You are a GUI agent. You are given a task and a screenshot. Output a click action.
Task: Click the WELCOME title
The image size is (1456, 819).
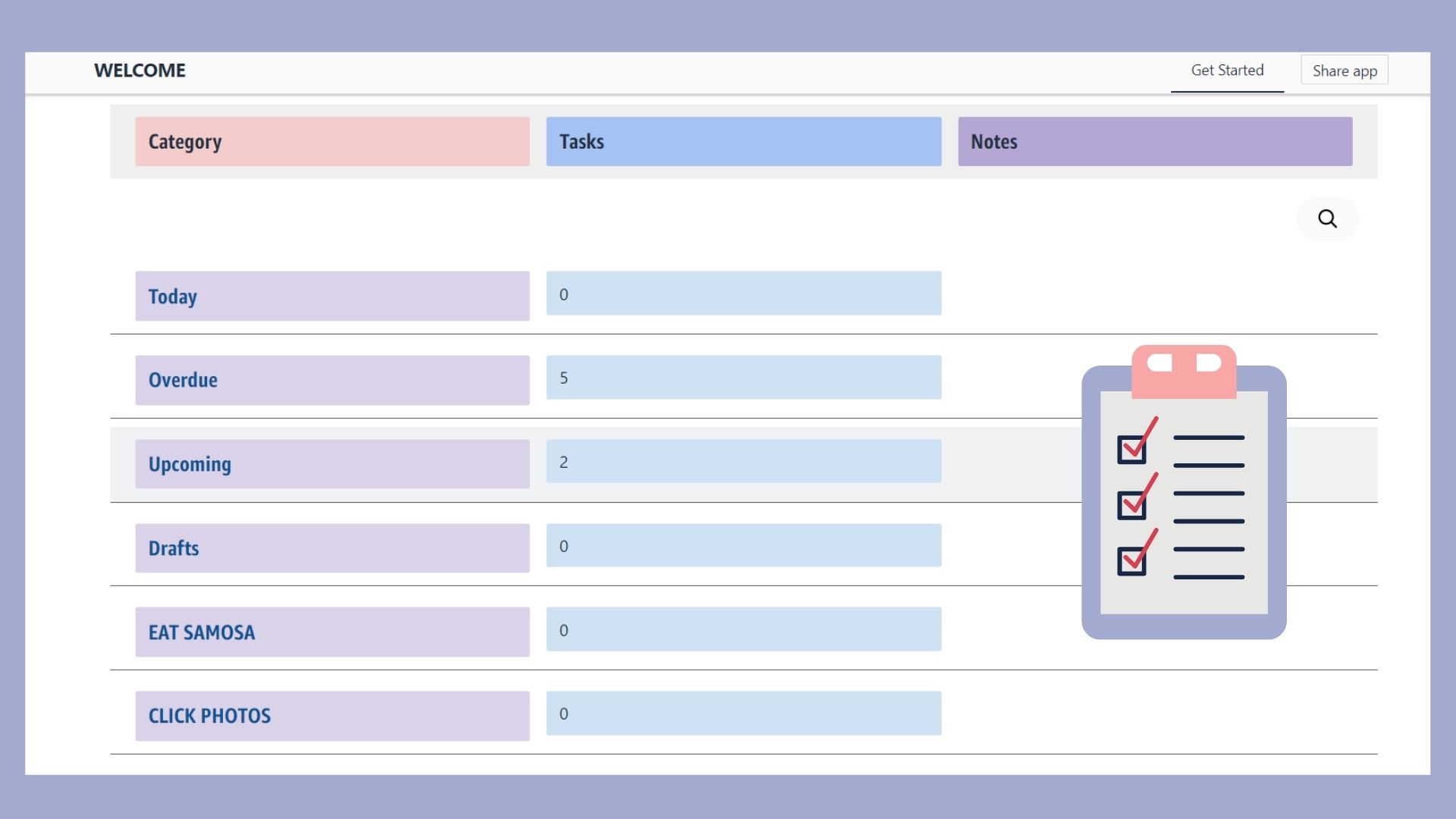coord(140,71)
